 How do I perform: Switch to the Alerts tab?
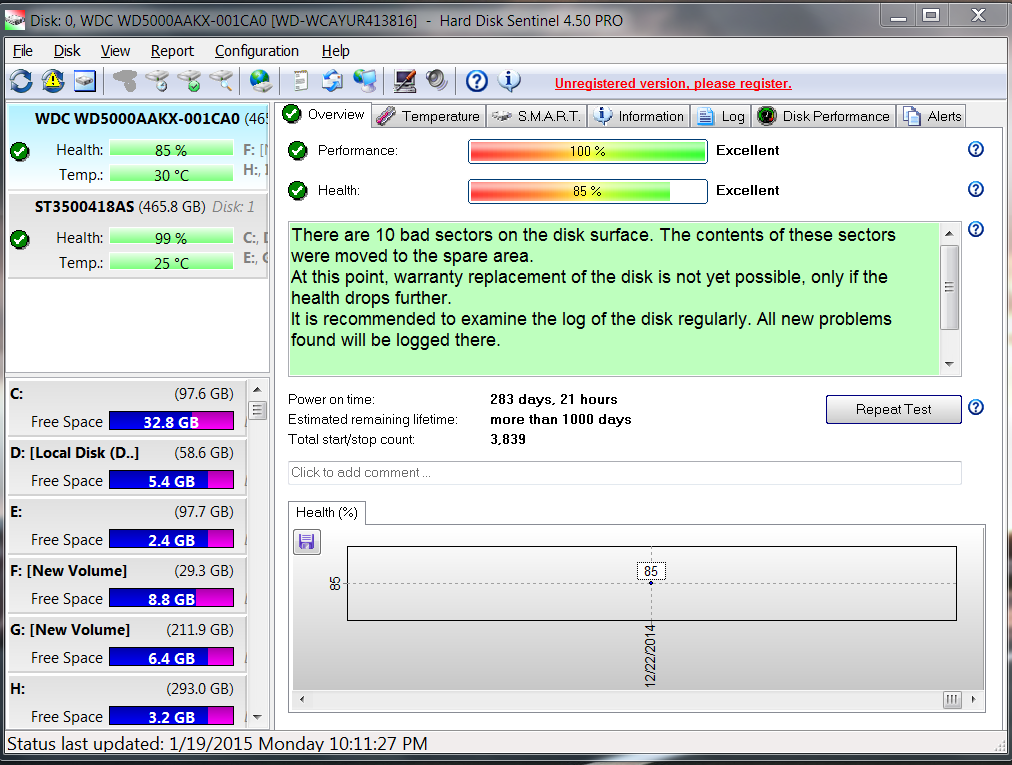point(932,116)
